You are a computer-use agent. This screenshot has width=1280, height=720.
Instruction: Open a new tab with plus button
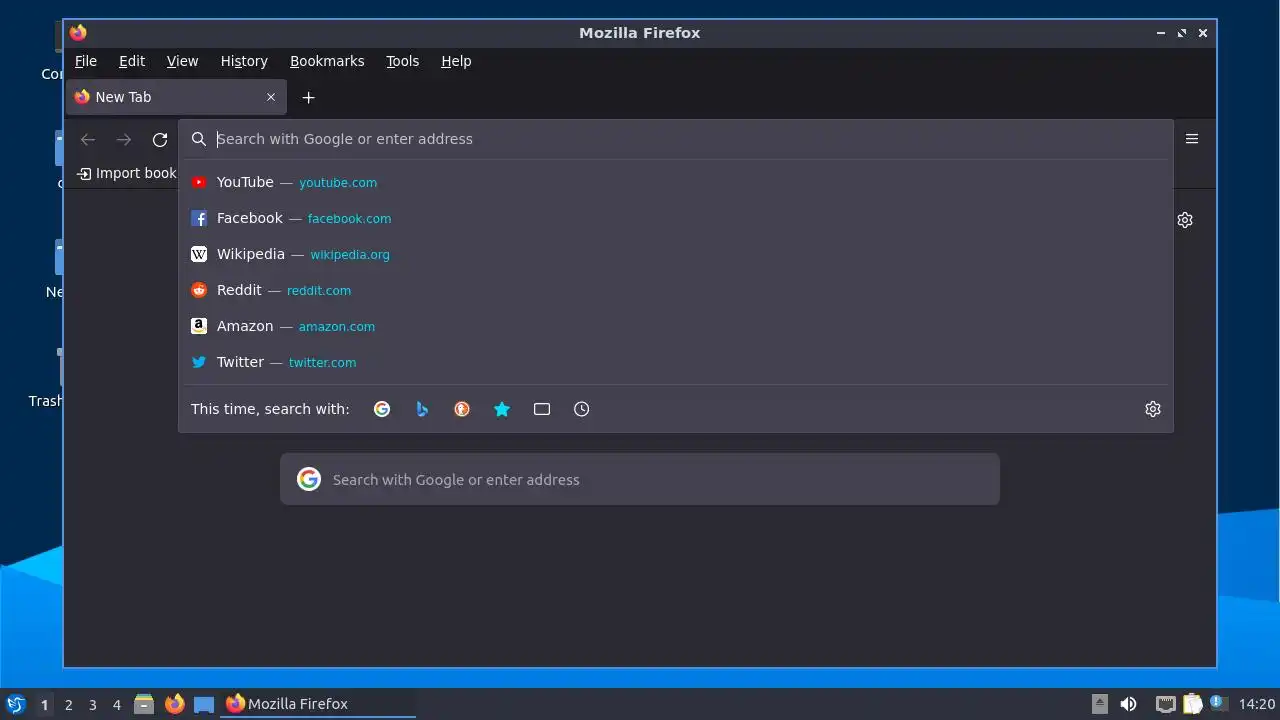[x=309, y=97]
